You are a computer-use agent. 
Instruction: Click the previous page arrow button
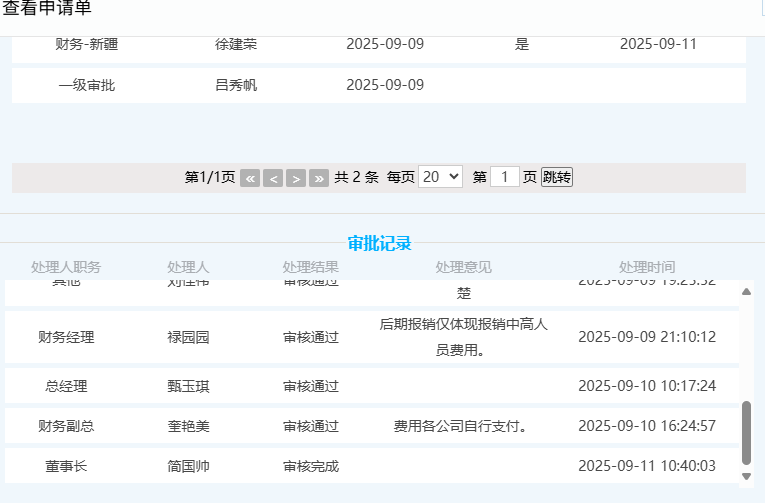(x=273, y=178)
